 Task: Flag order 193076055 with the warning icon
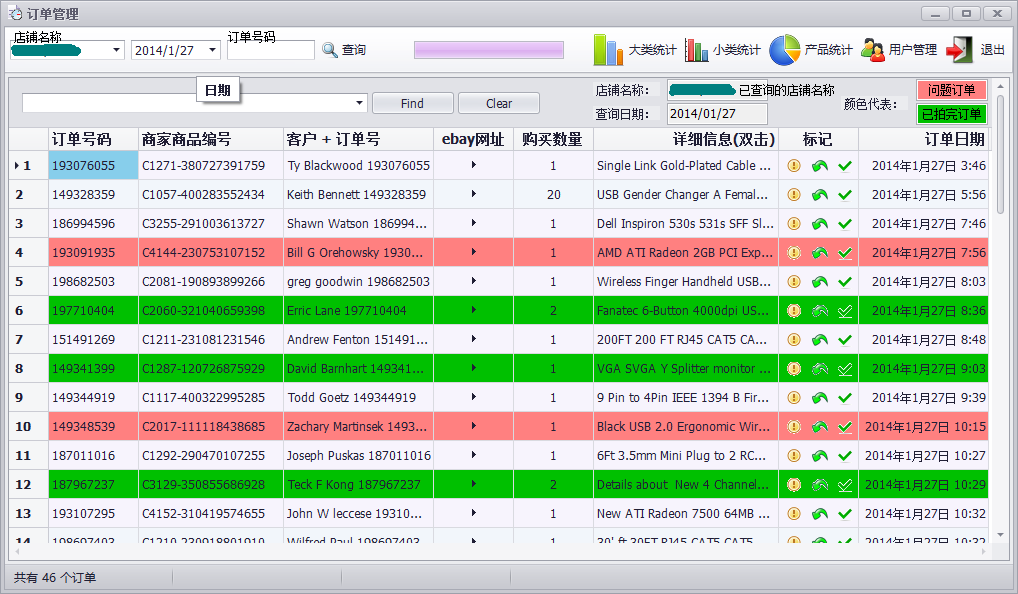coord(794,166)
